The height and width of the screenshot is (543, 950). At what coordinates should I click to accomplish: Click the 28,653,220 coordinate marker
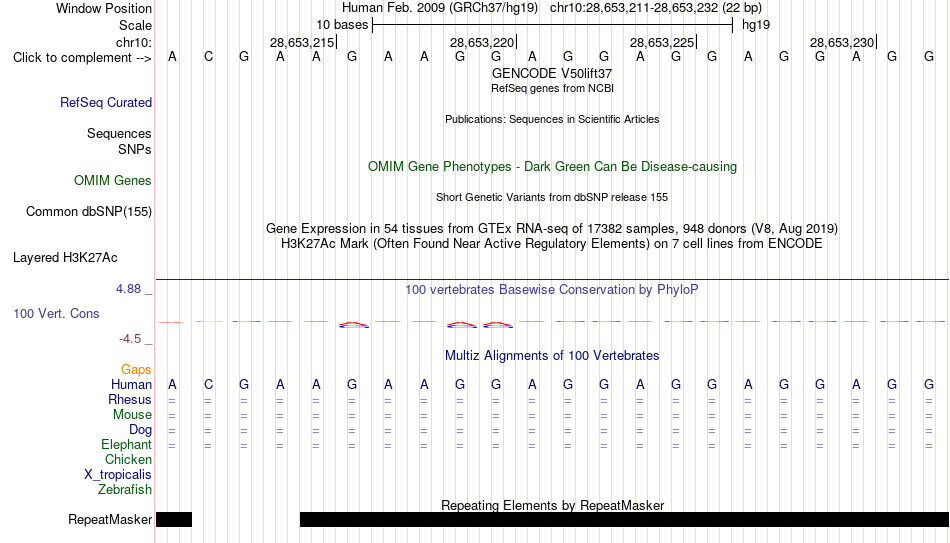(482, 42)
